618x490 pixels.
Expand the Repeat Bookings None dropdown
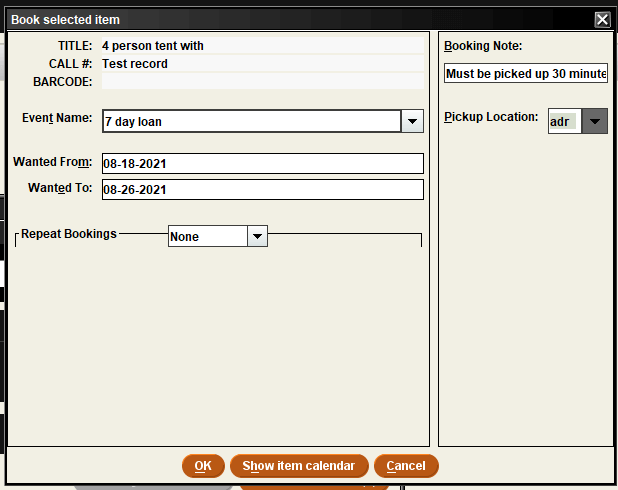257,236
